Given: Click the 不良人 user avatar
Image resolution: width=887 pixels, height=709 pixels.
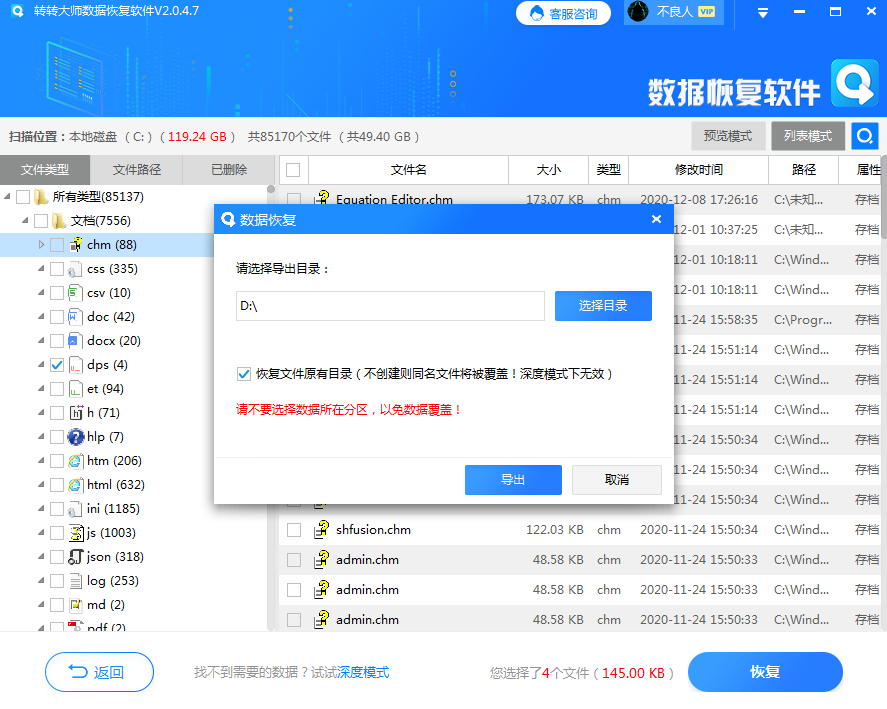Looking at the screenshot, I should [x=637, y=13].
